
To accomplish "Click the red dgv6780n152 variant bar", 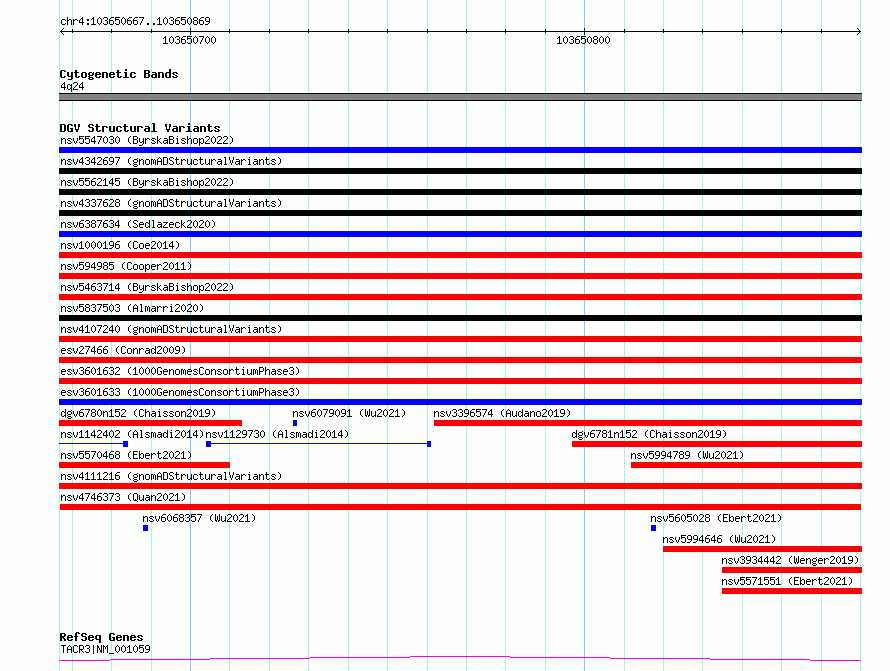I will pyautogui.click(x=150, y=423).
